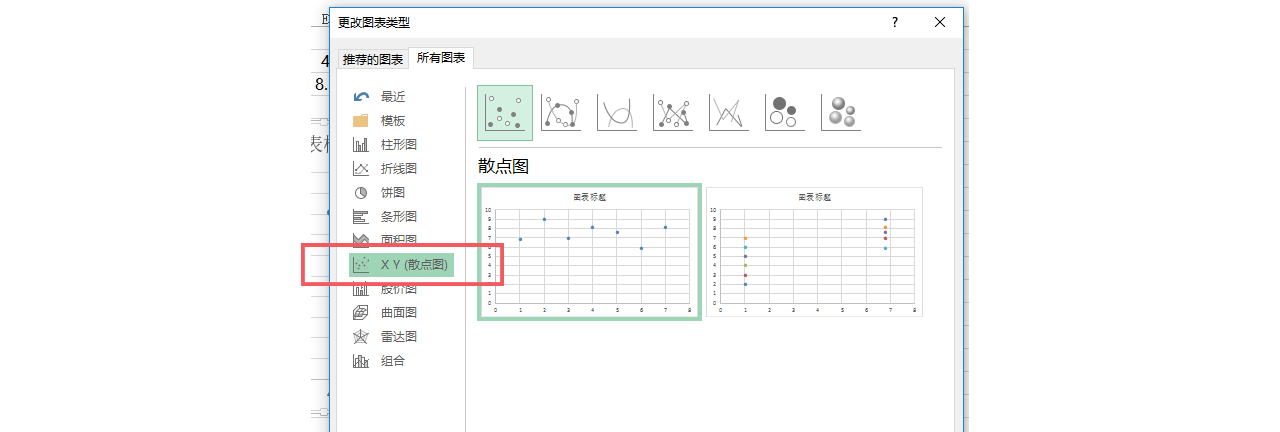The height and width of the screenshot is (432, 1280).
Task: Select the 模板 (Templates) folder category
Action: [392, 121]
